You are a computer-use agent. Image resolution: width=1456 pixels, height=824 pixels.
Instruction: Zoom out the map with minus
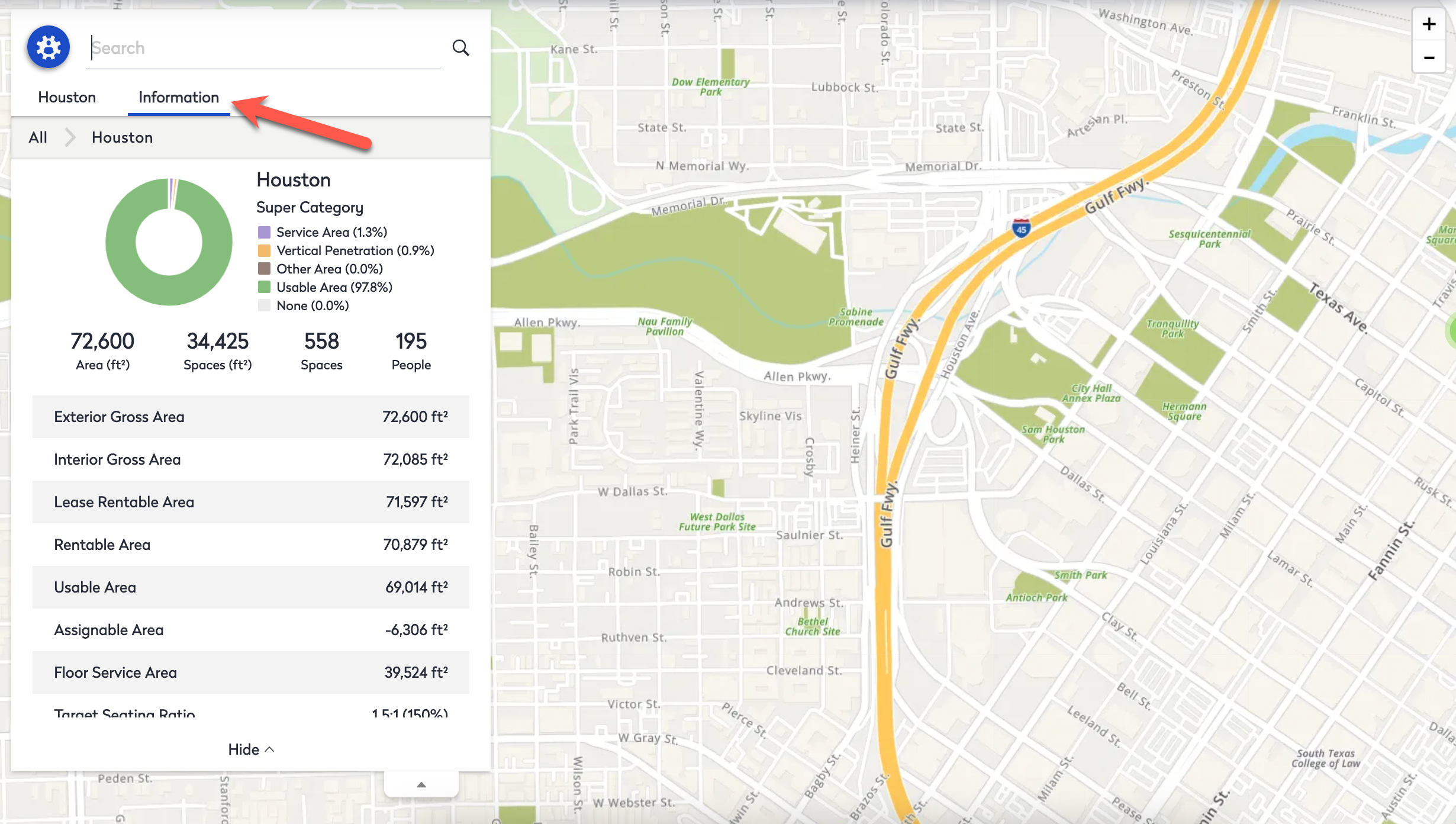pyautogui.click(x=1429, y=57)
